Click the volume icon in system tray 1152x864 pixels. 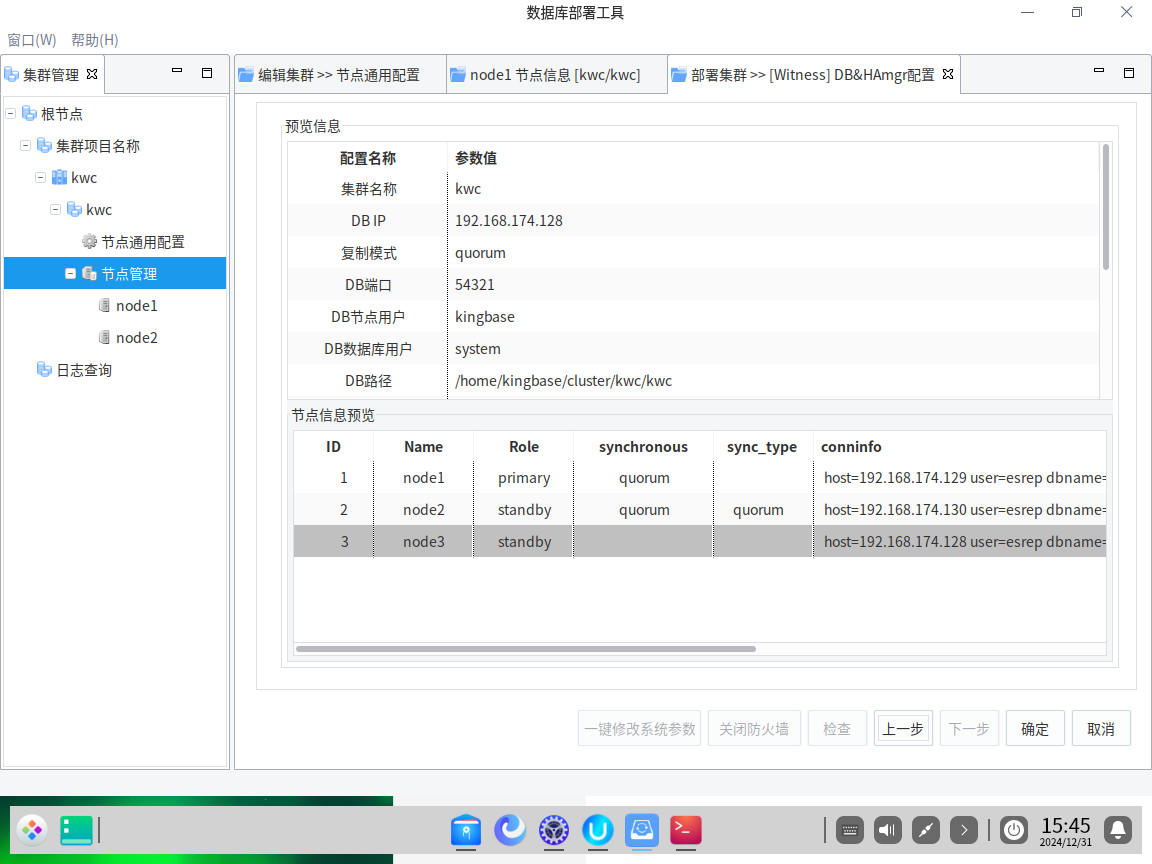[887, 829]
